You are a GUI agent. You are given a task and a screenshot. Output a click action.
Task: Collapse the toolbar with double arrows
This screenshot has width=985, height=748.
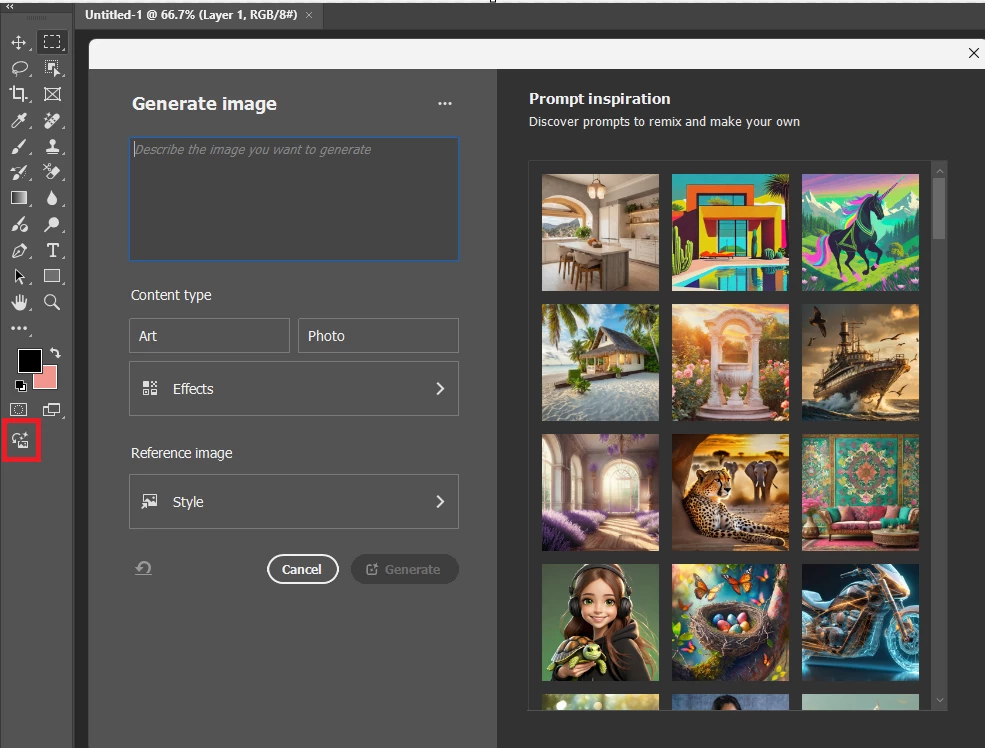coord(10,6)
